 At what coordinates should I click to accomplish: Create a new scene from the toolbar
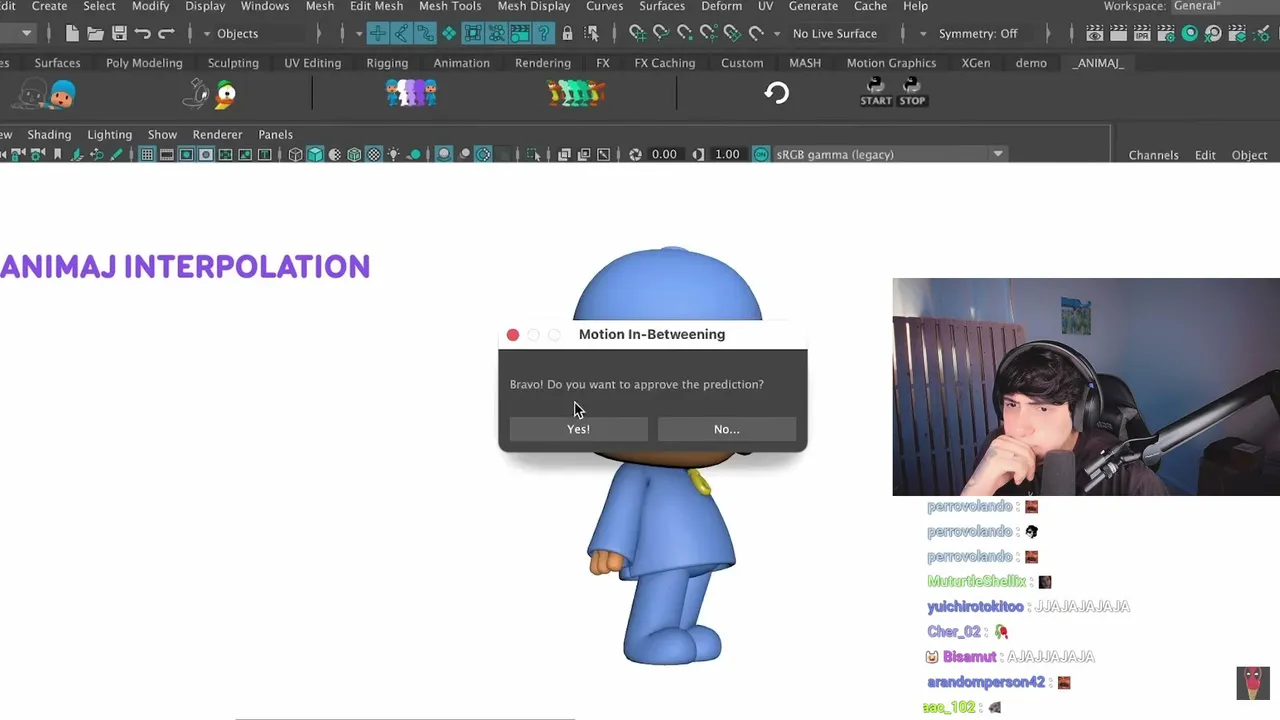click(x=72, y=33)
